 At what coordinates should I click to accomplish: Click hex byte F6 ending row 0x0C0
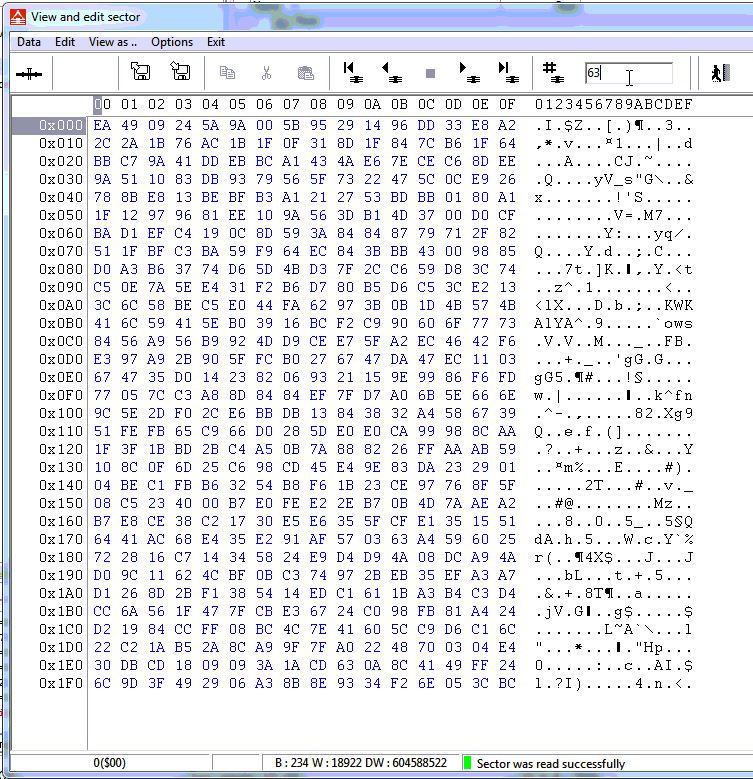coord(507,341)
